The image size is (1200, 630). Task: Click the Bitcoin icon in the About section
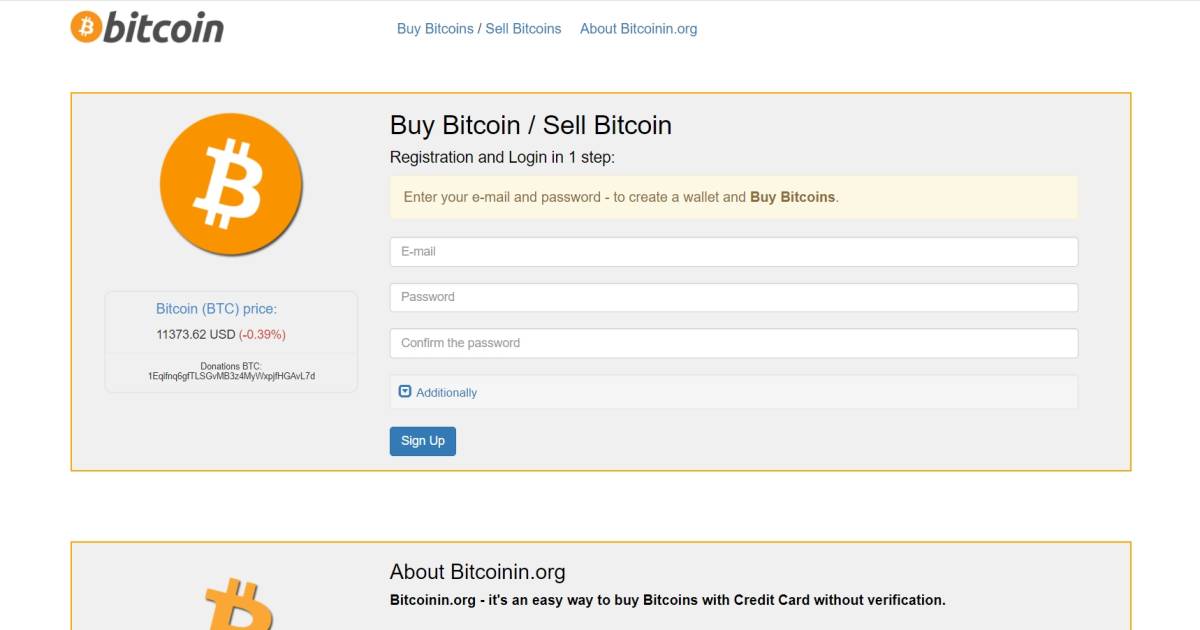[238, 605]
